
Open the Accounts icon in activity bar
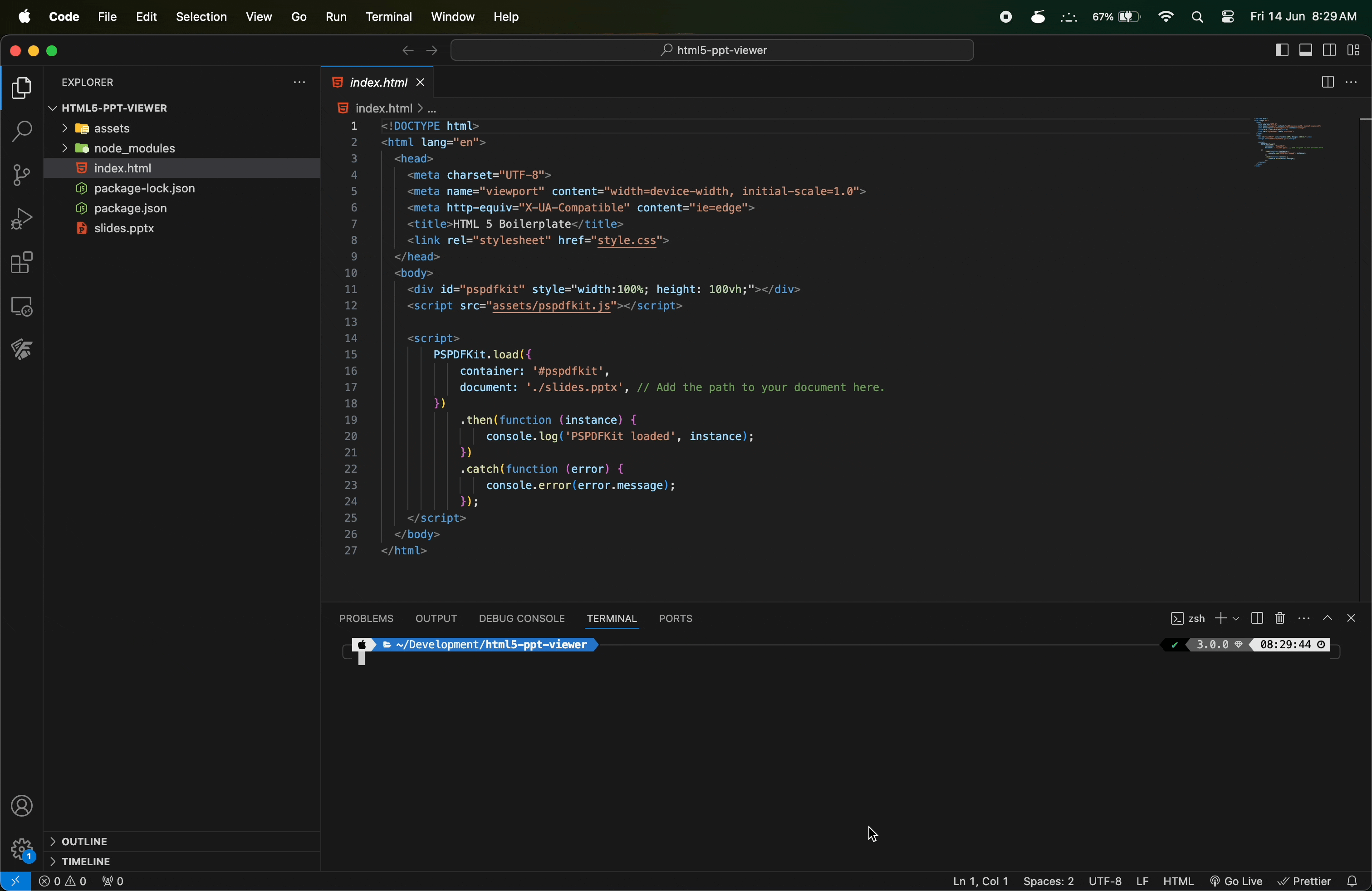coord(22,806)
